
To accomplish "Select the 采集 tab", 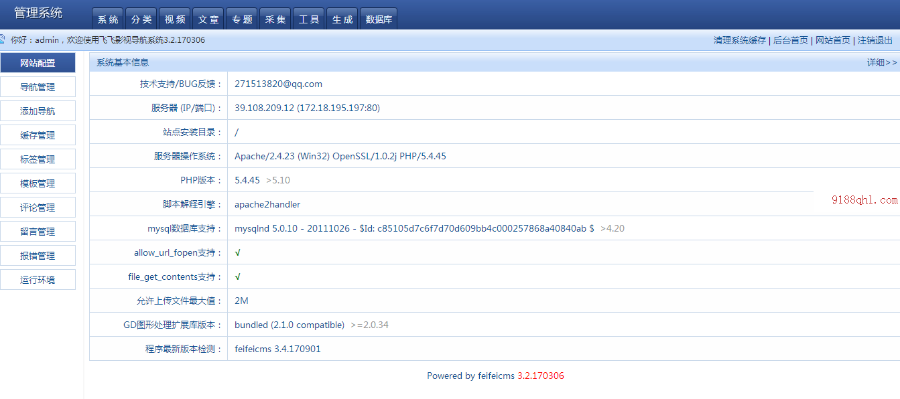I will [276, 19].
